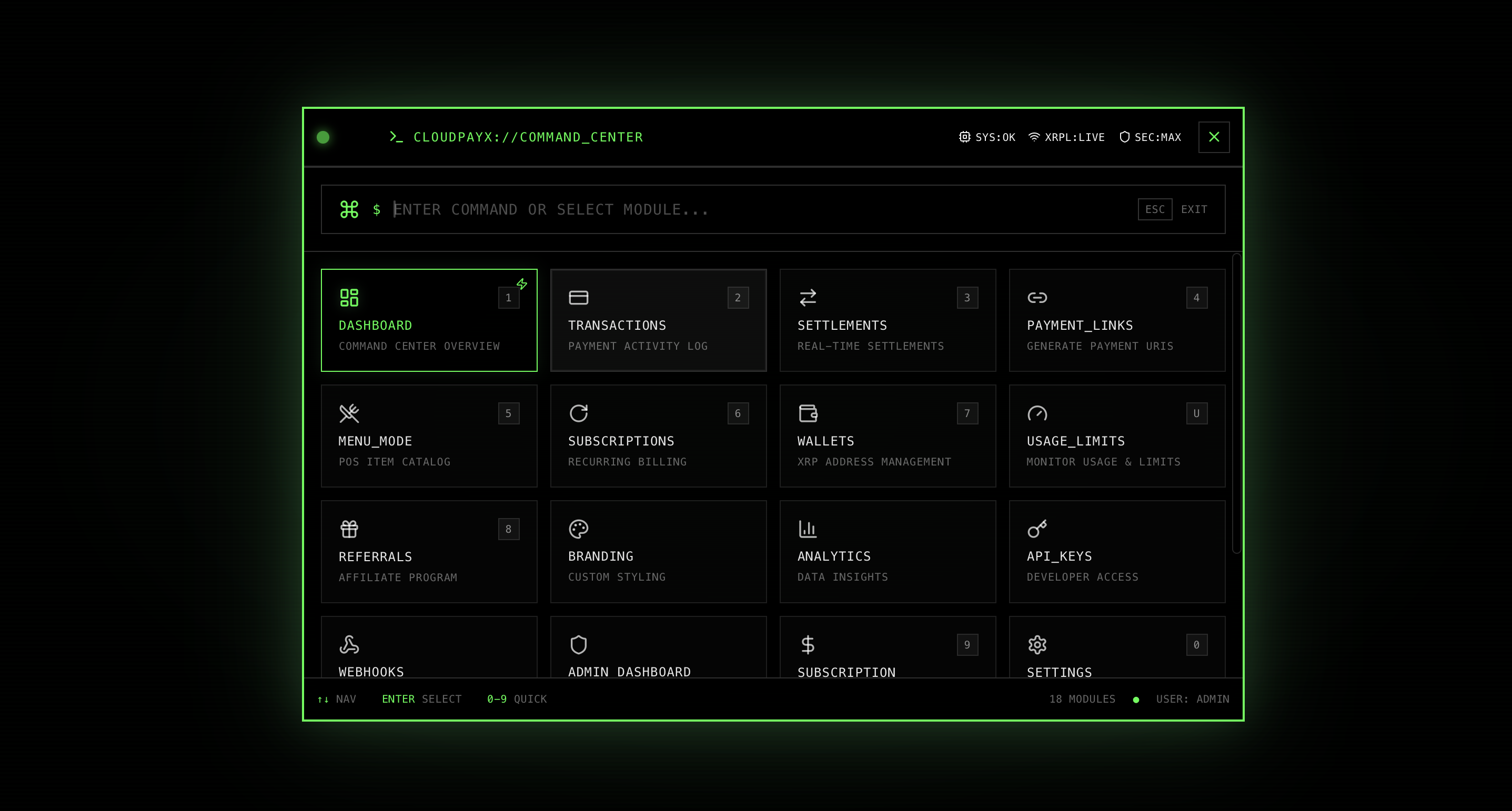The height and width of the screenshot is (811, 1512).
Task: Select the Wallets icon
Action: [808, 413]
